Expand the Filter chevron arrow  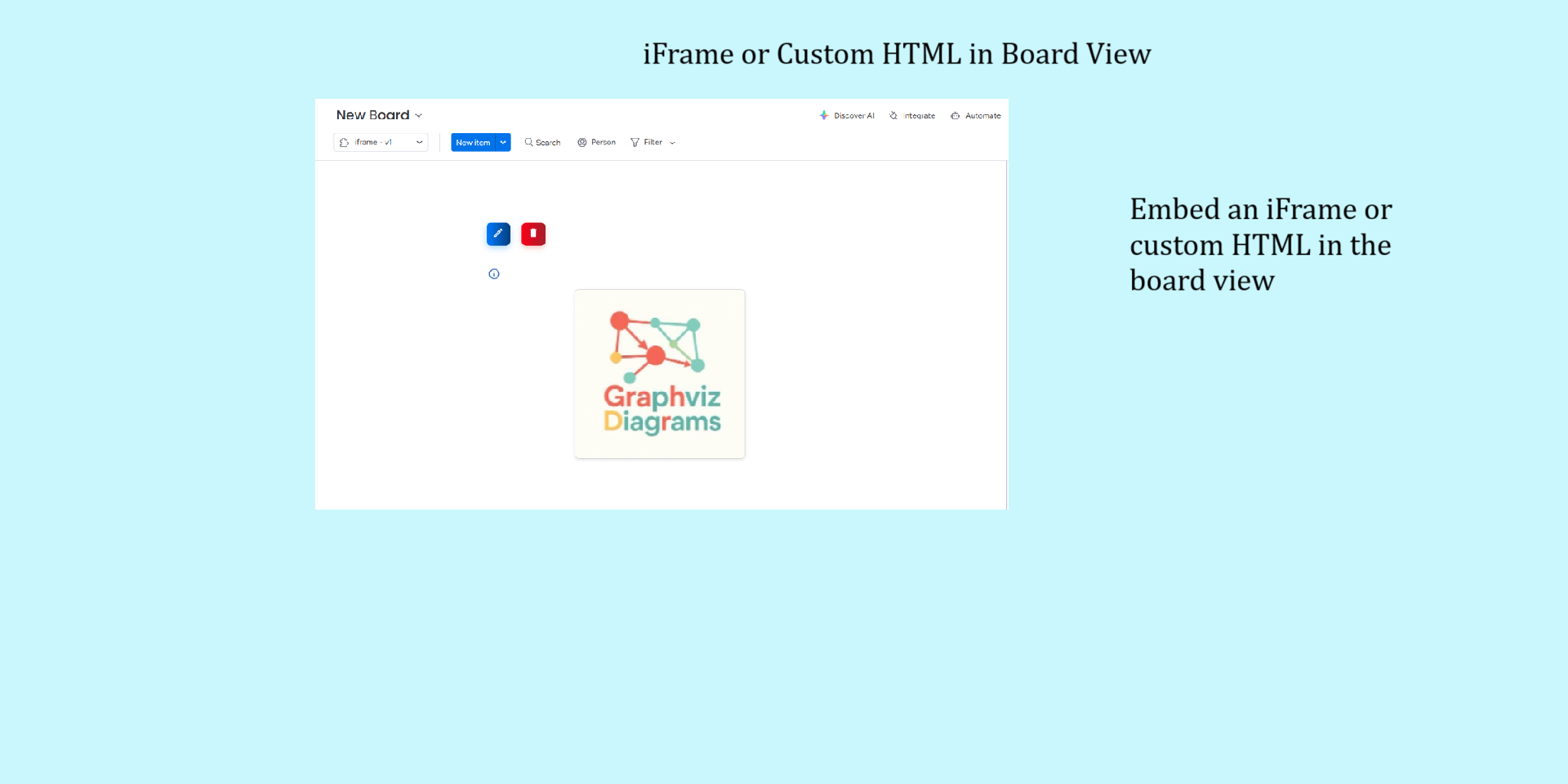673,143
